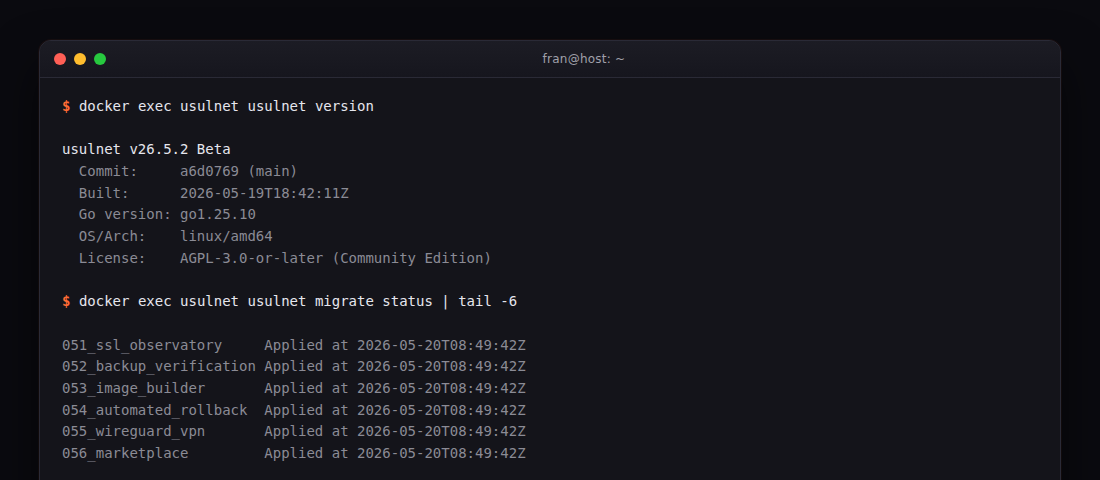Click the 'Go version:' label
The height and width of the screenshot is (480, 1100).
point(125,215)
